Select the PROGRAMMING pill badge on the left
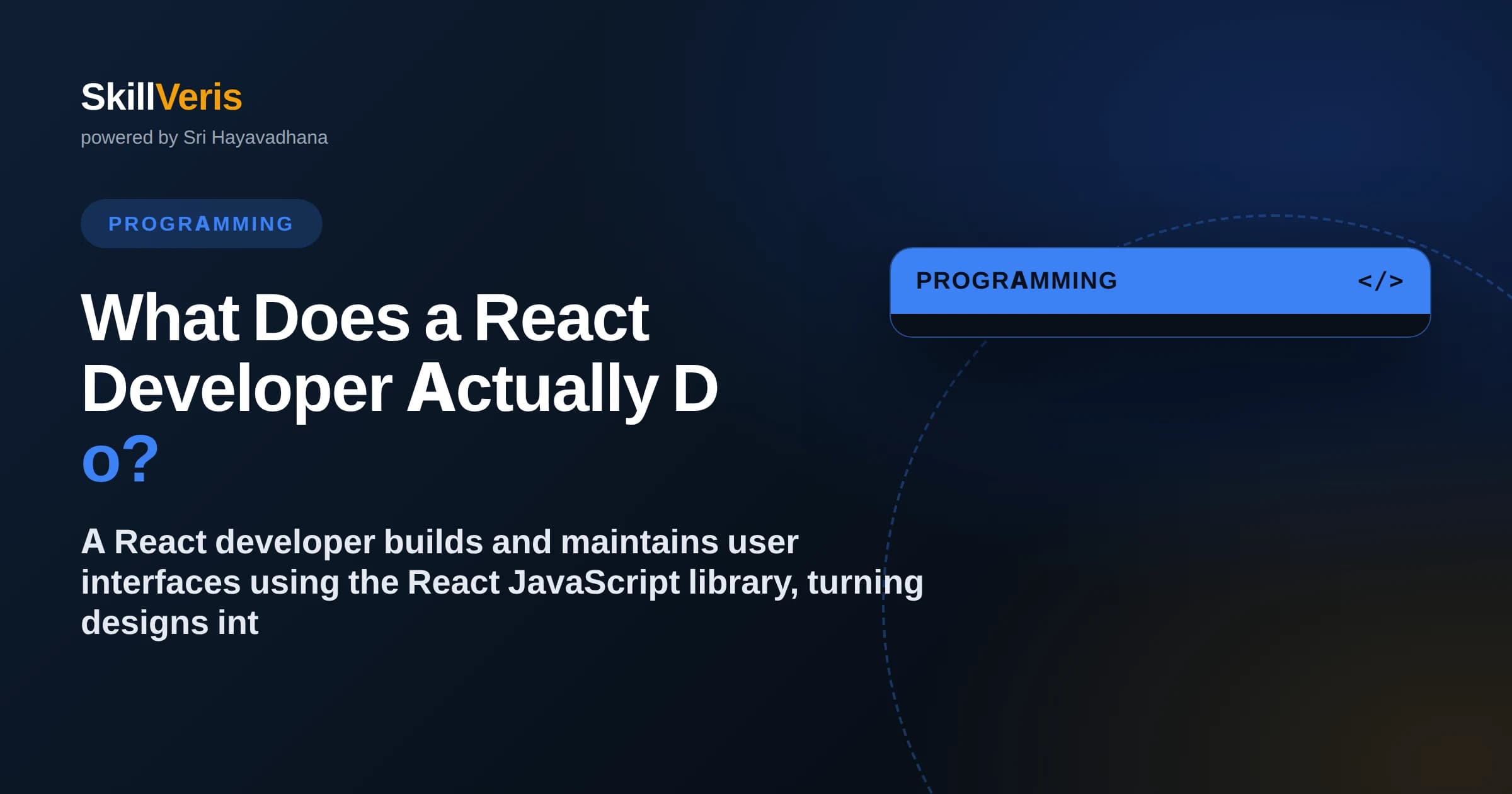Viewport: 1512px width, 794px height. click(201, 224)
